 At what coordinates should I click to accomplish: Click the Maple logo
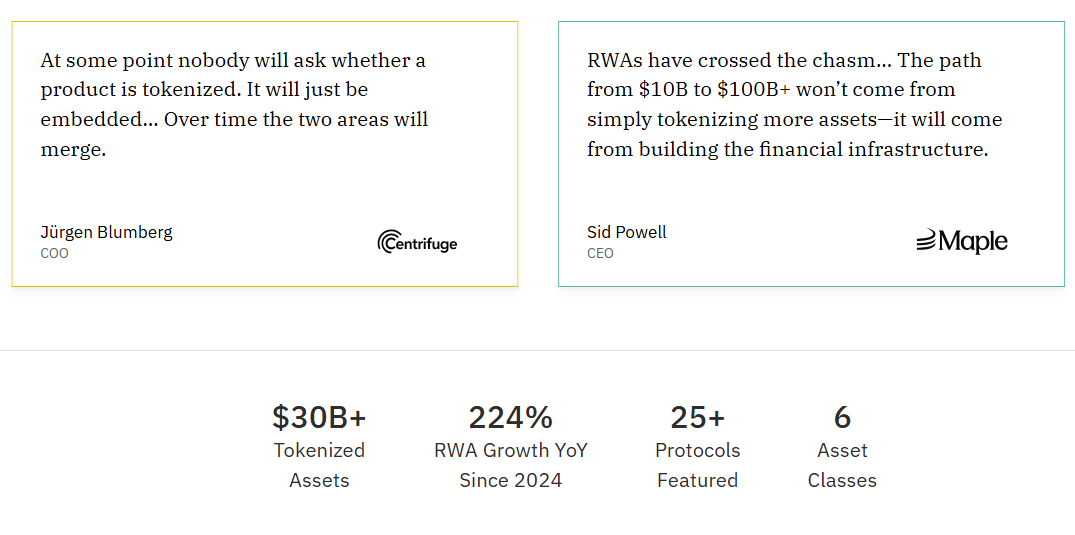coord(961,241)
